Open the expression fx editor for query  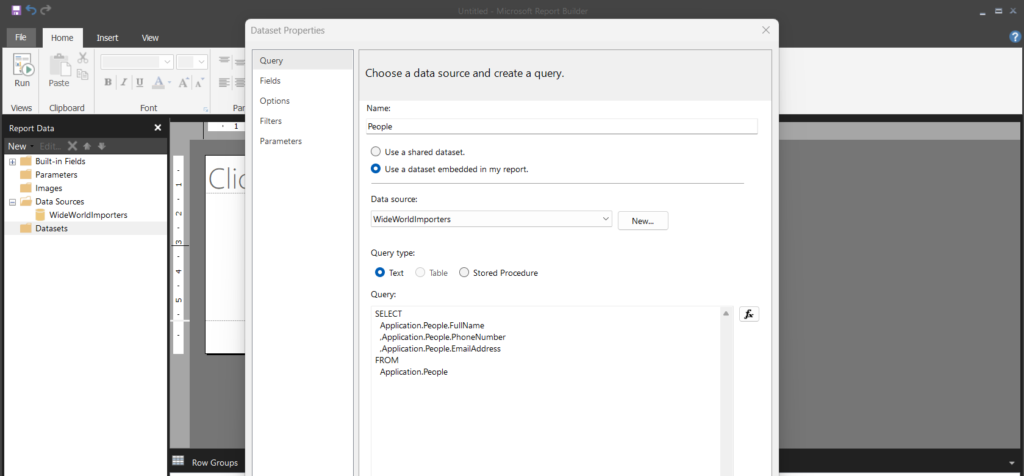coord(749,314)
